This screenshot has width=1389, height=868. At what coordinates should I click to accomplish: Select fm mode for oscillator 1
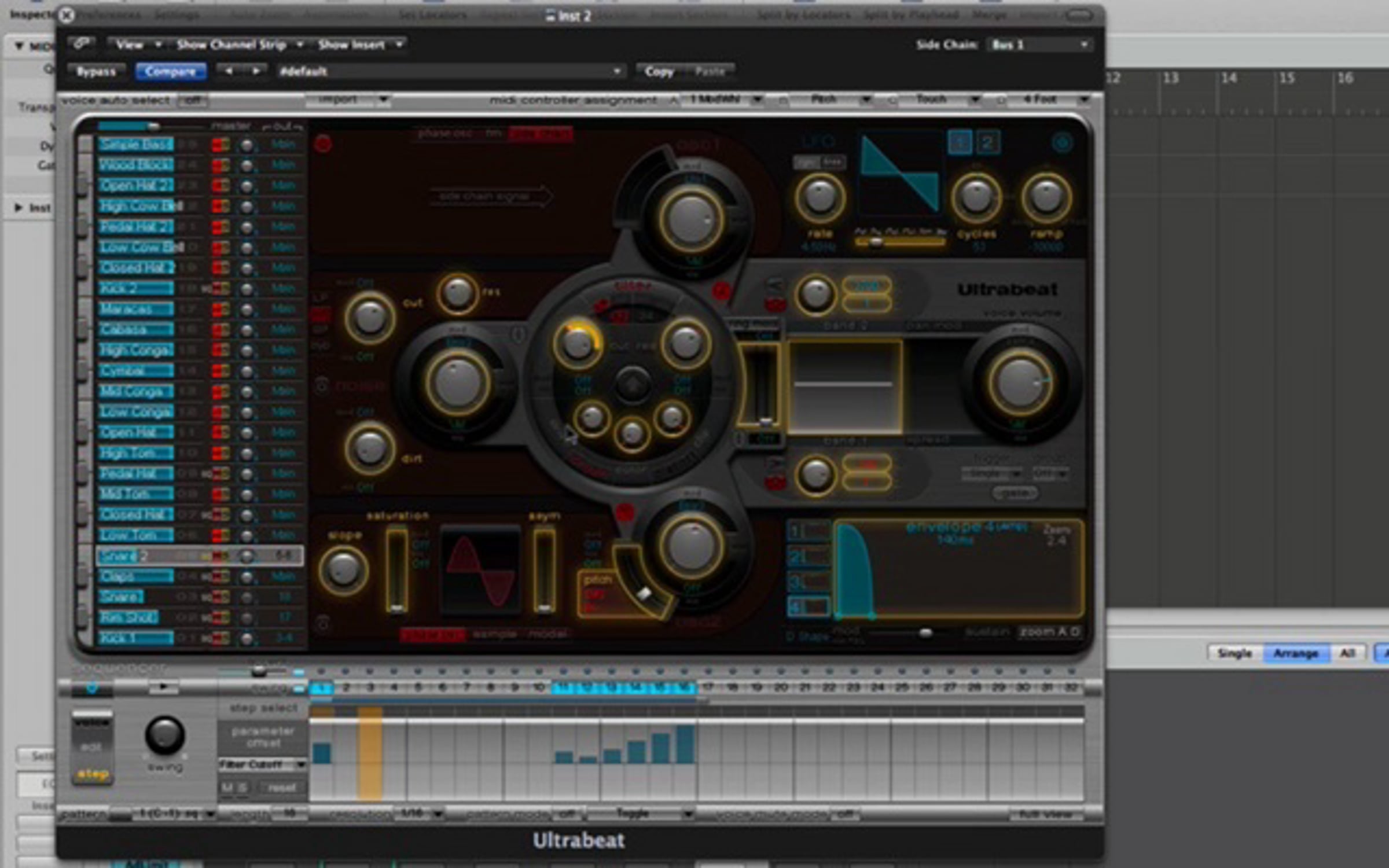click(493, 133)
